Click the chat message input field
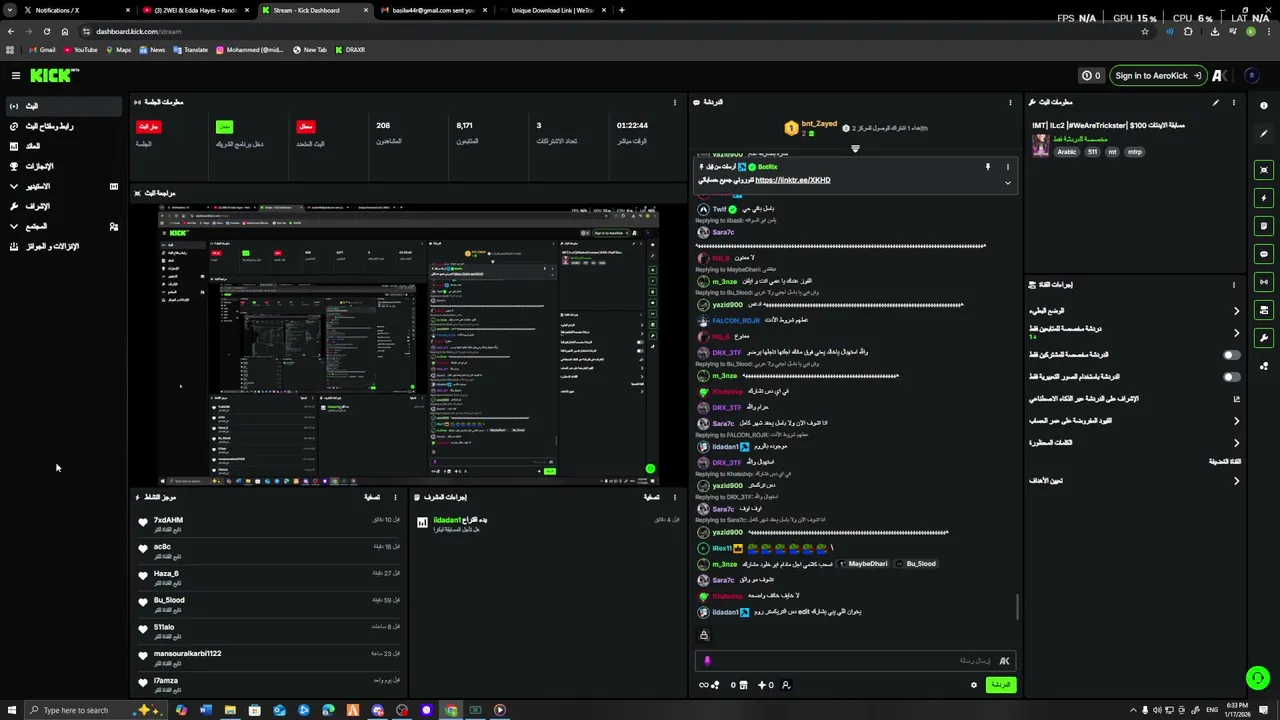 [x=855, y=660]
